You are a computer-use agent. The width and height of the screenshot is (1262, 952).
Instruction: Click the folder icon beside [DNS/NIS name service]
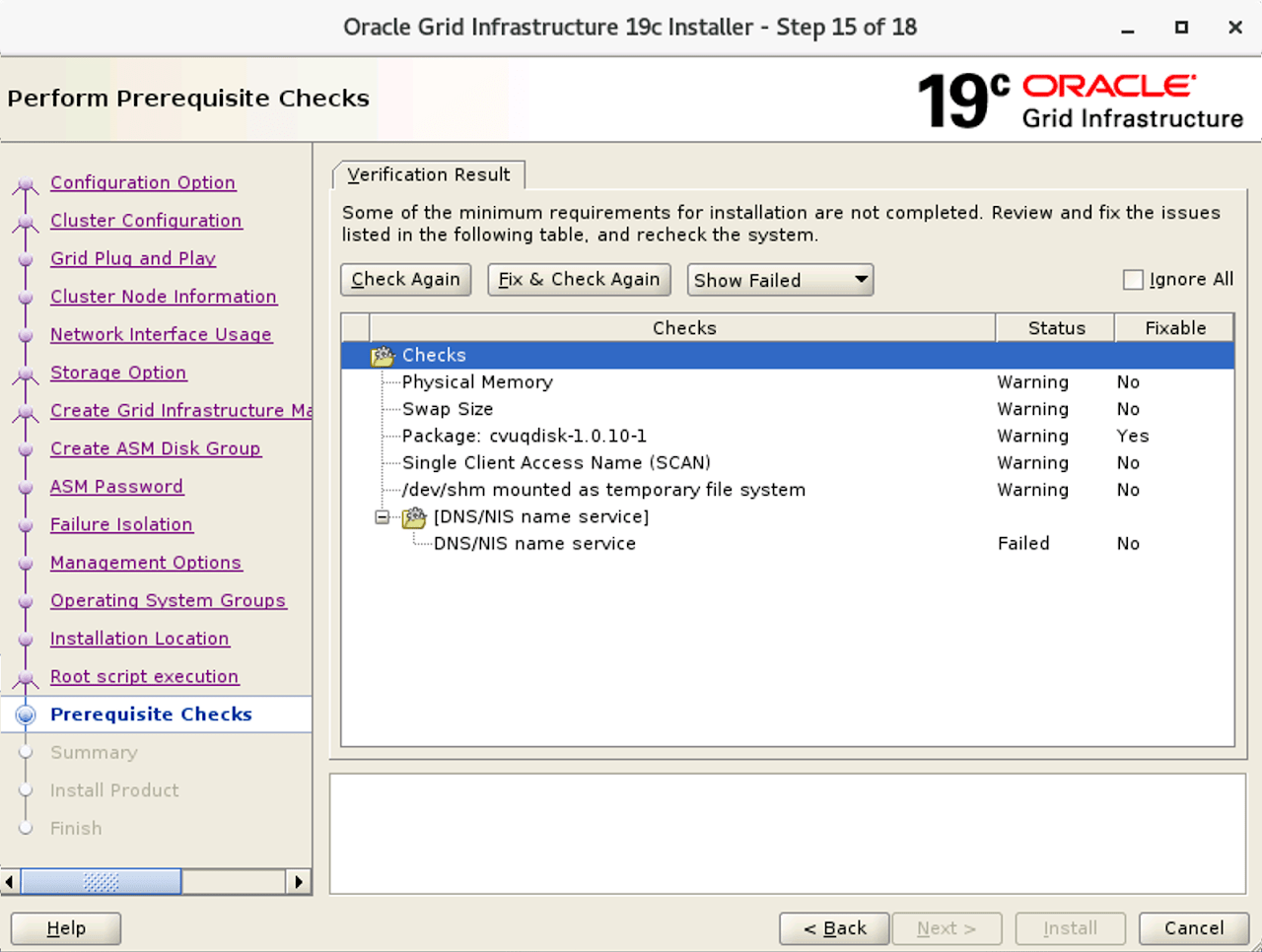[414, 516]
